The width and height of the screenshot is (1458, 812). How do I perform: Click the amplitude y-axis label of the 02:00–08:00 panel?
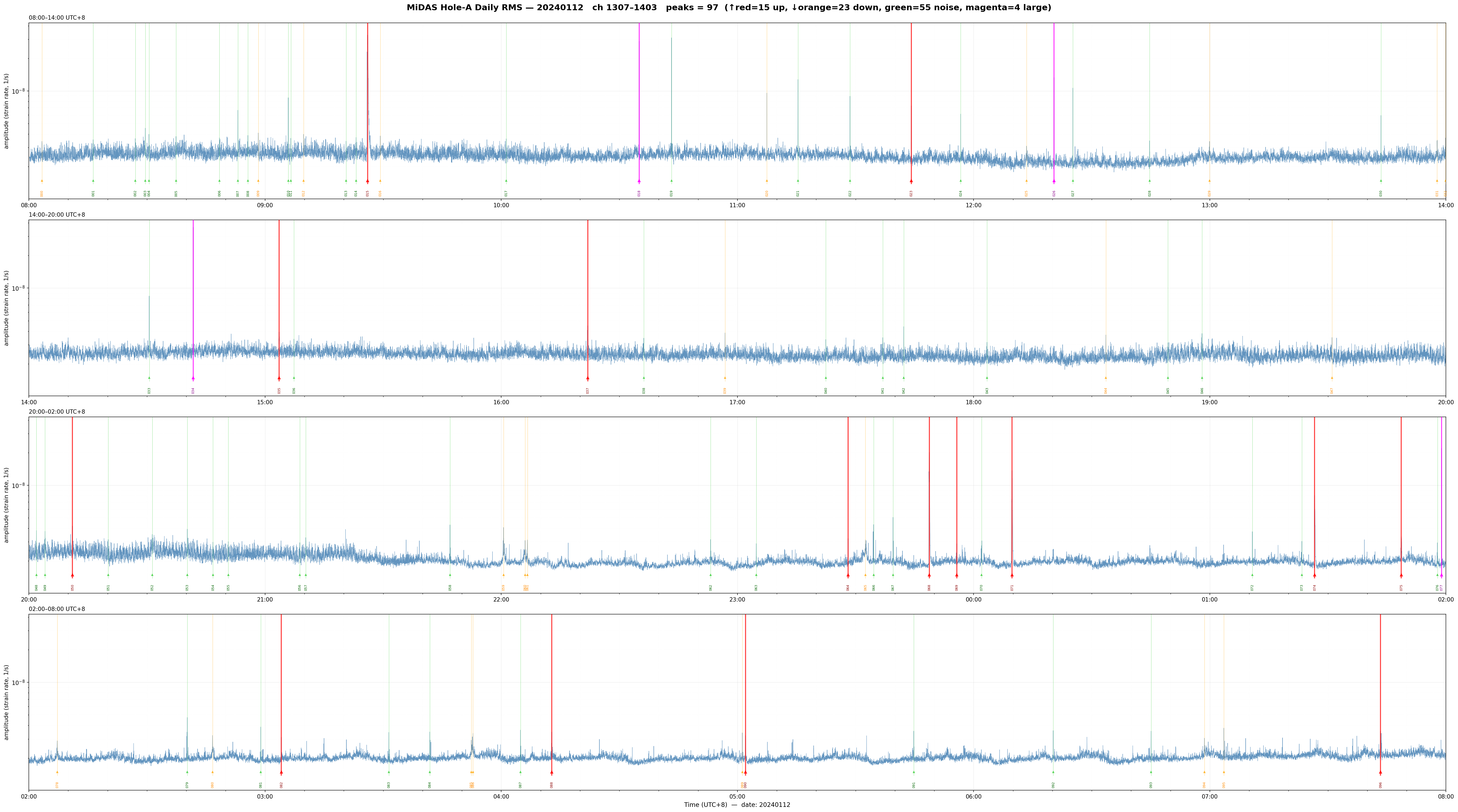click(7, 702)
